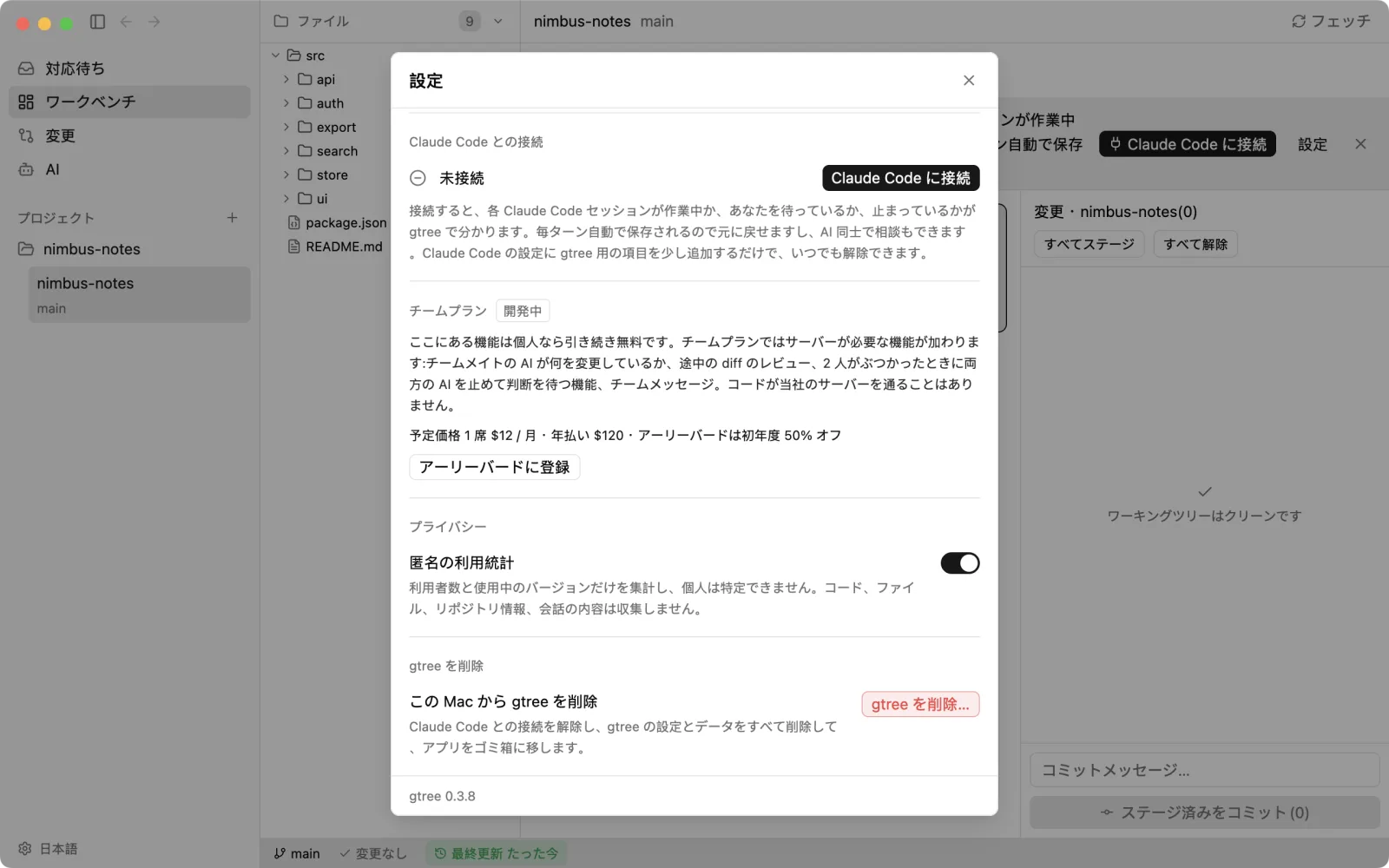Toggle 匿名の利用統計 switch

click(x=960, y=563)
